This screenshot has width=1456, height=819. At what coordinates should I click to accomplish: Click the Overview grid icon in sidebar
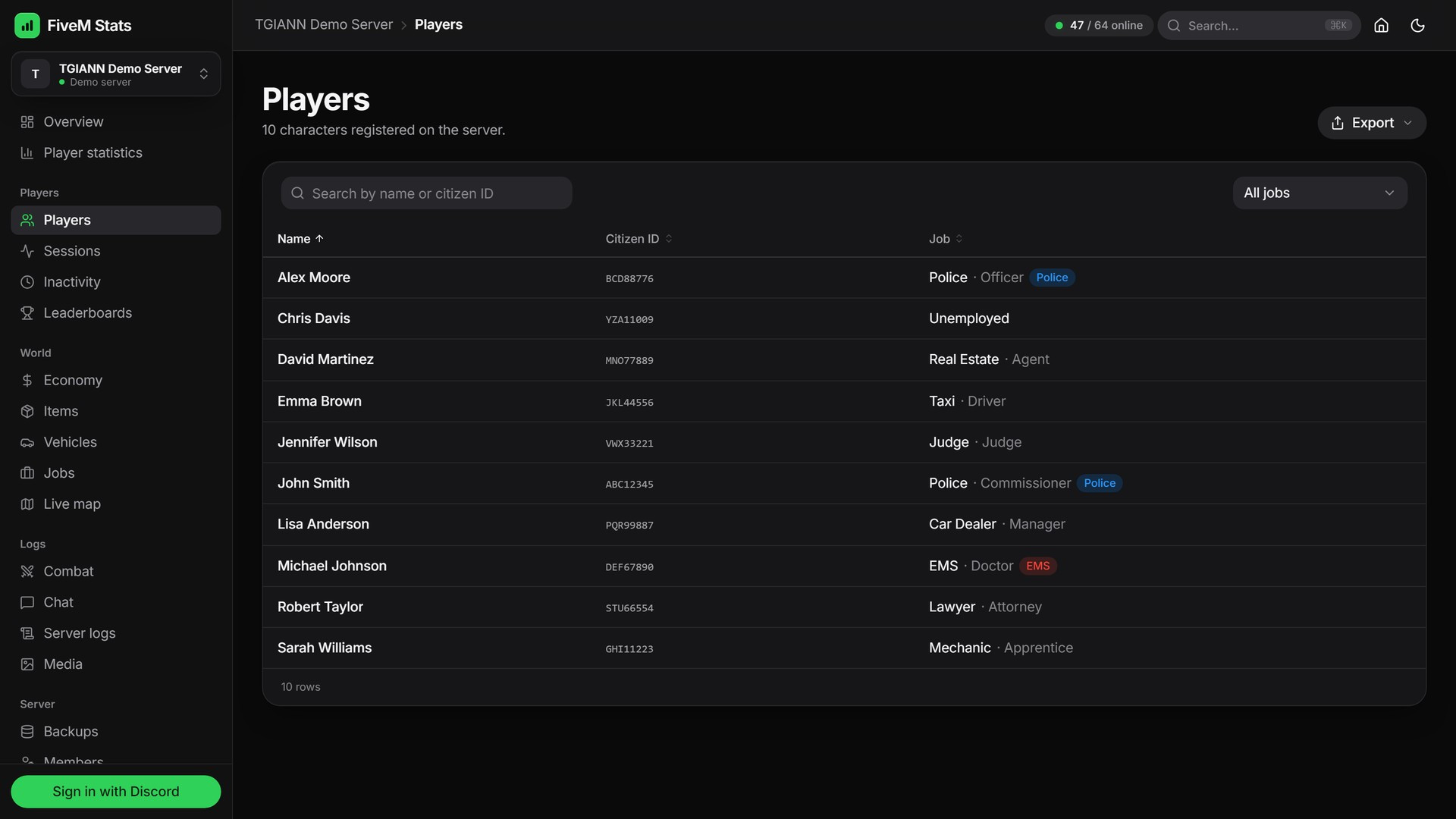[27, 122]
